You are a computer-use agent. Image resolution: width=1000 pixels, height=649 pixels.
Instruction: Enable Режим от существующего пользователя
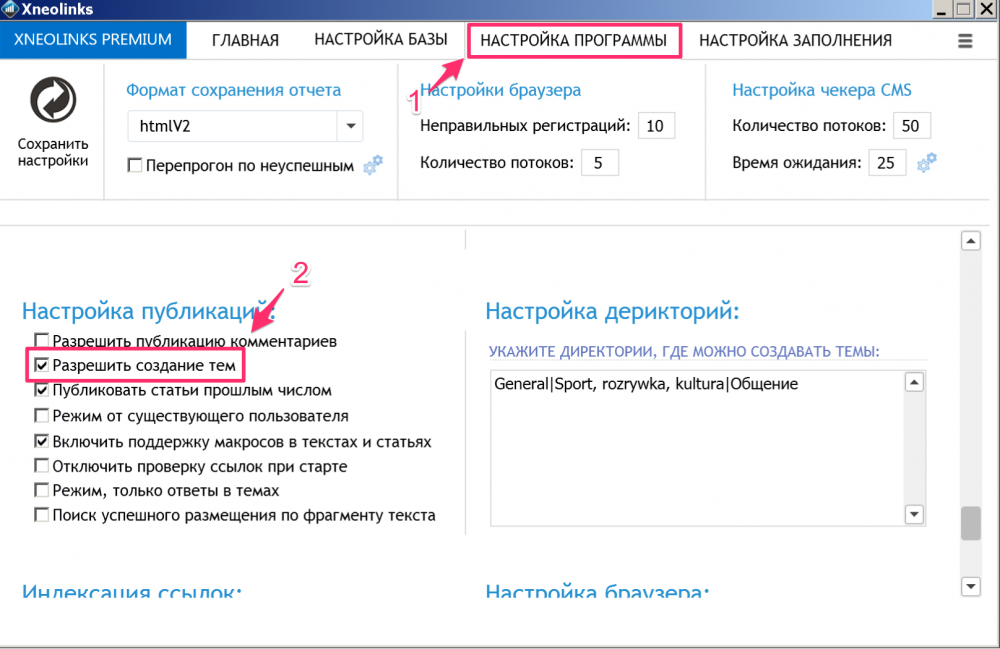(41, 416)
